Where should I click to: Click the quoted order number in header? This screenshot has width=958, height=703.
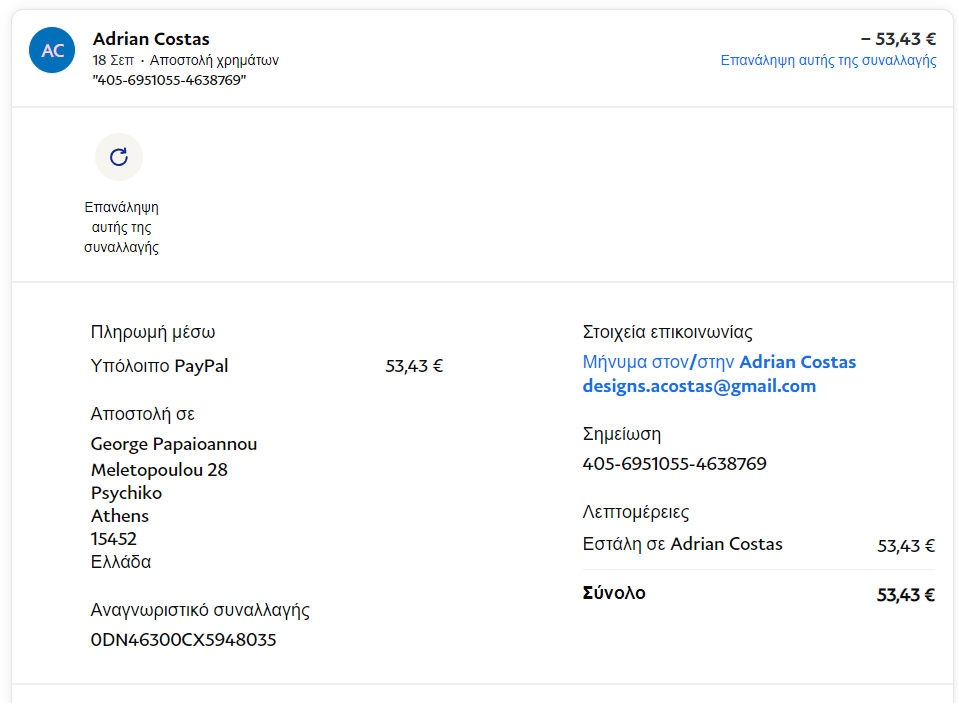[169, 80]
